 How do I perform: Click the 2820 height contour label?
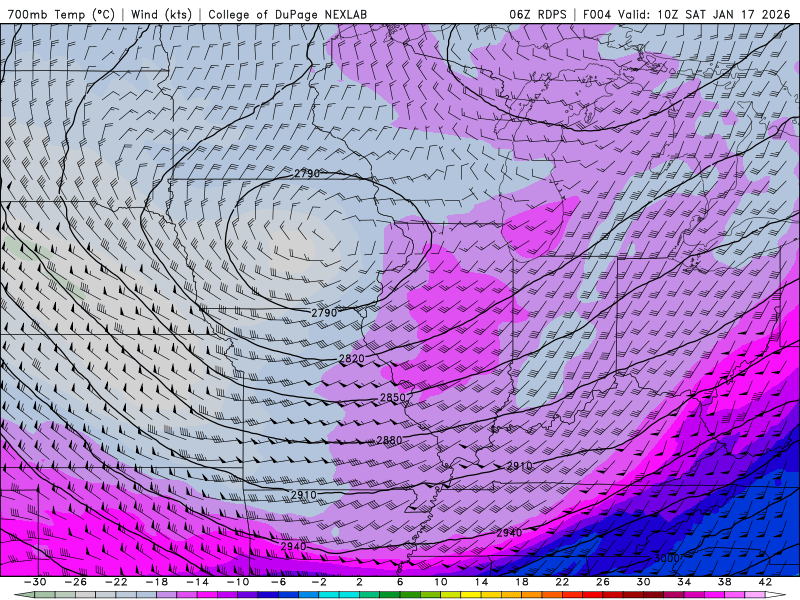pyautogui.click(x=352, y=359)
